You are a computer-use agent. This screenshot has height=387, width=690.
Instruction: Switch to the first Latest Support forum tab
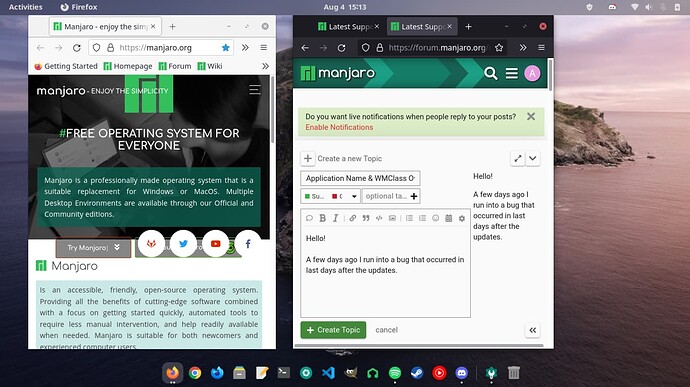click(349, 26)
